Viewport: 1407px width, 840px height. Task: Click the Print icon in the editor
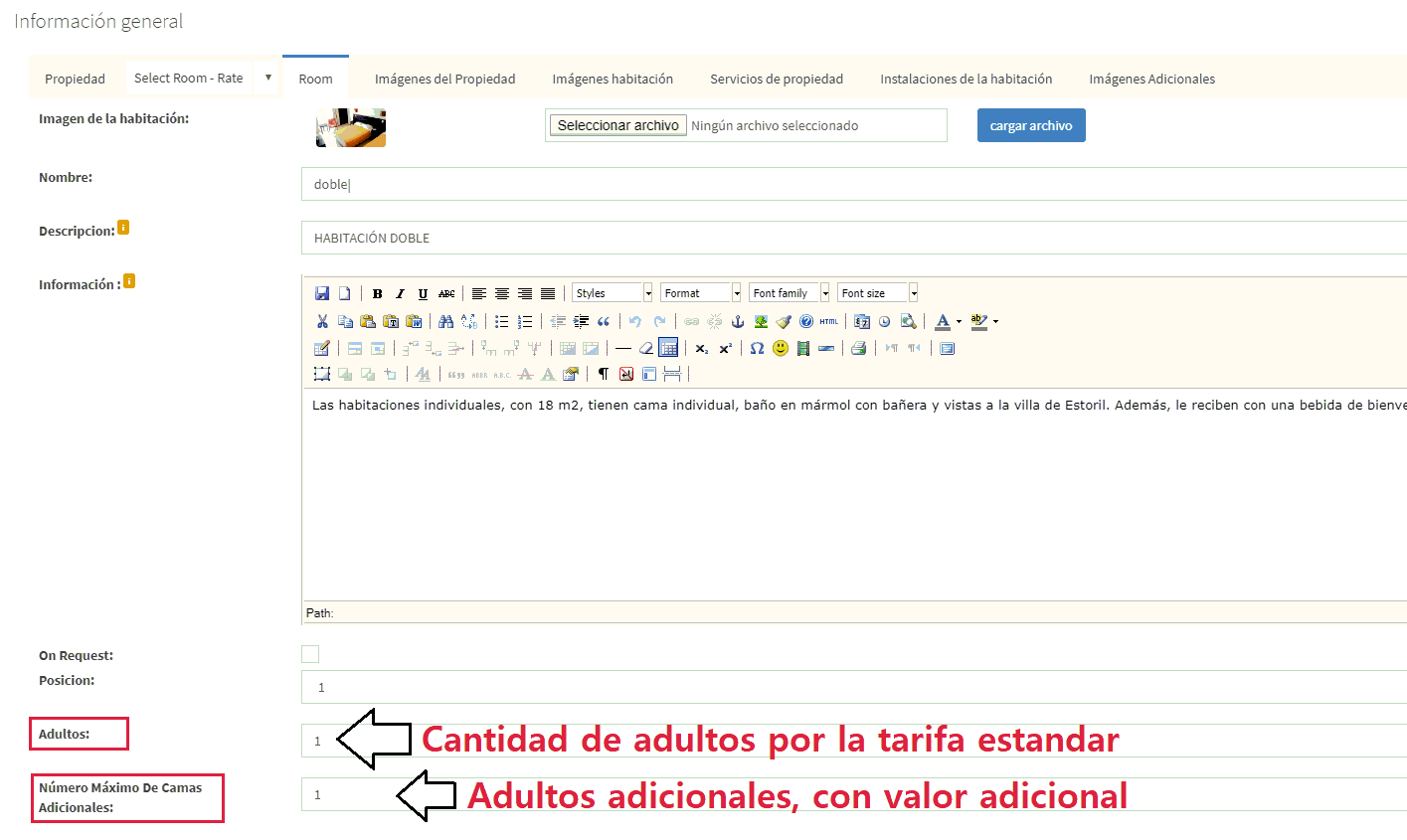[856, 348]
